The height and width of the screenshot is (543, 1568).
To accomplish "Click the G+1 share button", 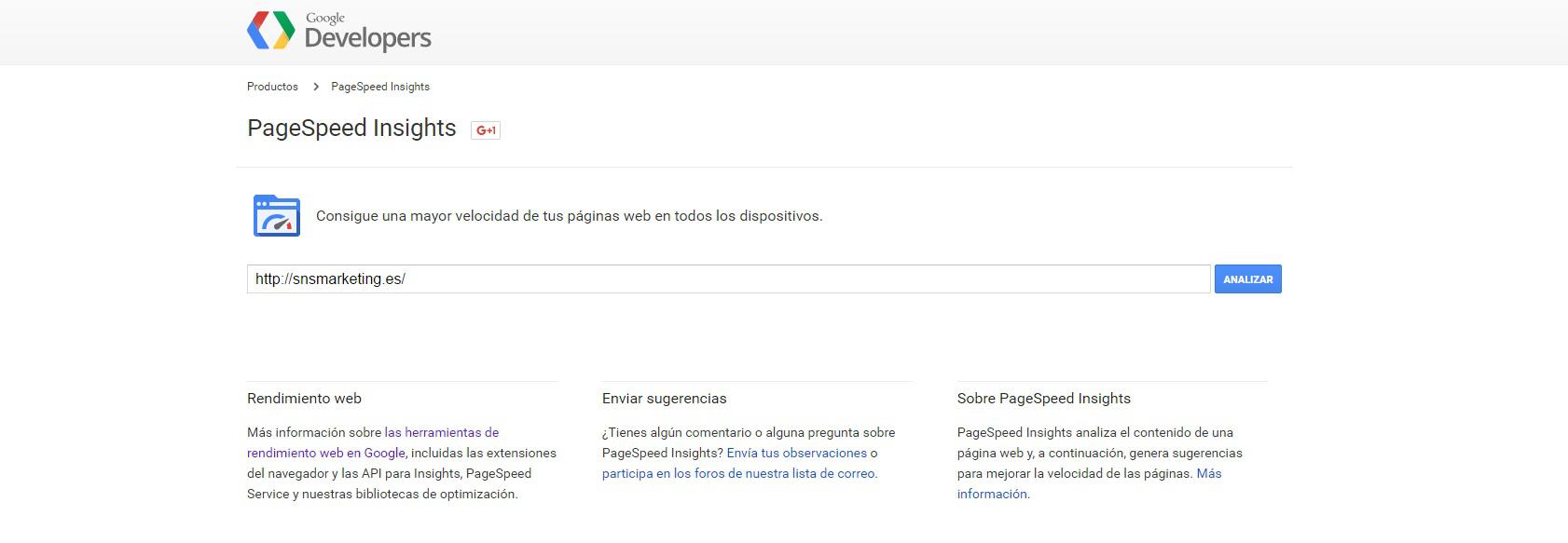I will tap(486, 130).
